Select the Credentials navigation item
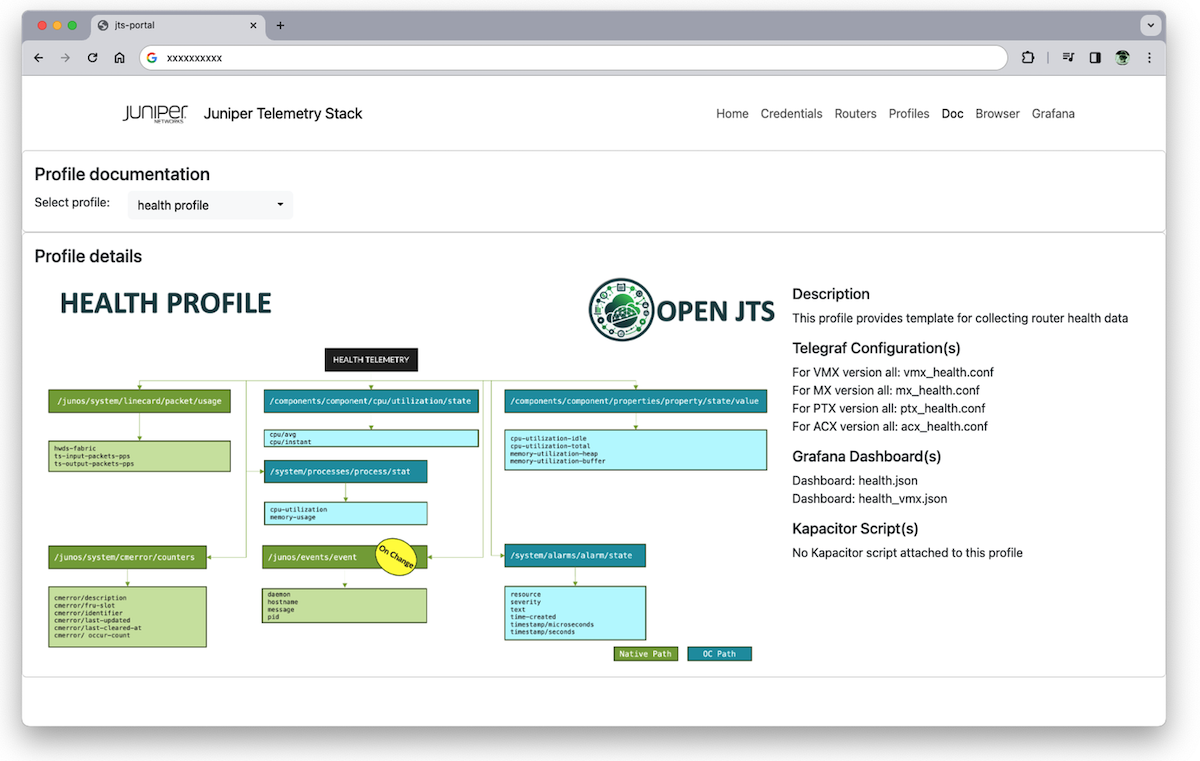The width and height of the screenshot is (1200, 761). 791,113
